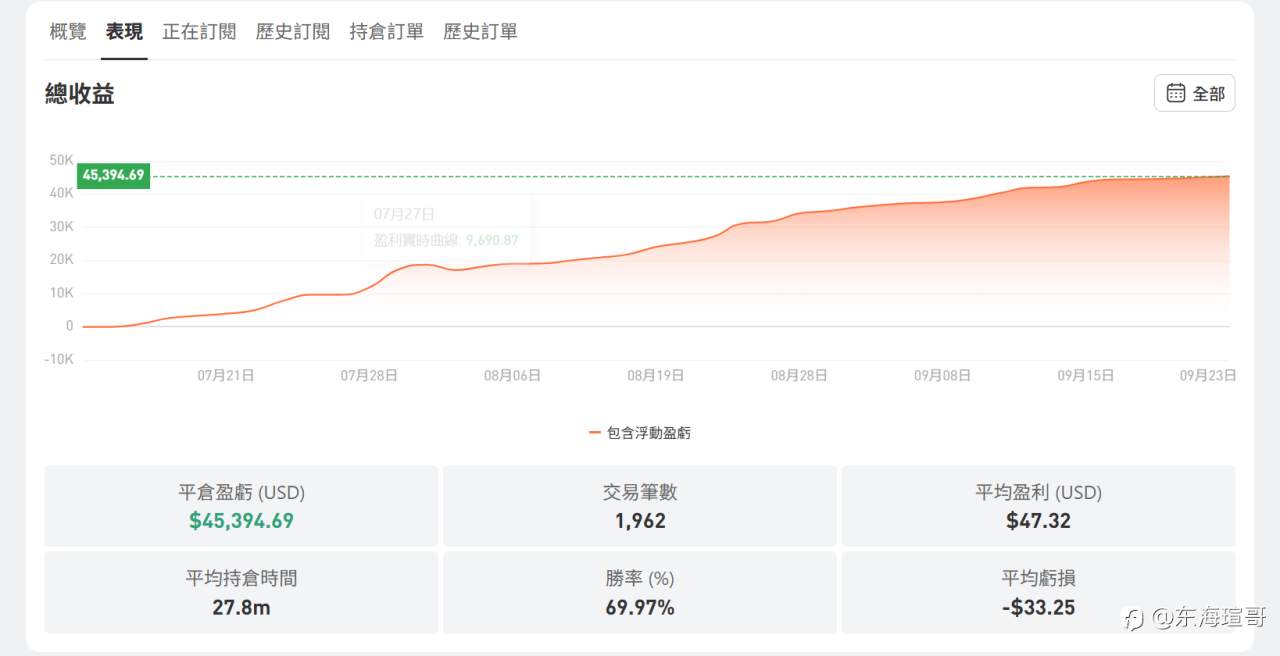Go to the 歷史訂閱 tab
This screenshot has height=656, width=1280.
coord(293,32)
